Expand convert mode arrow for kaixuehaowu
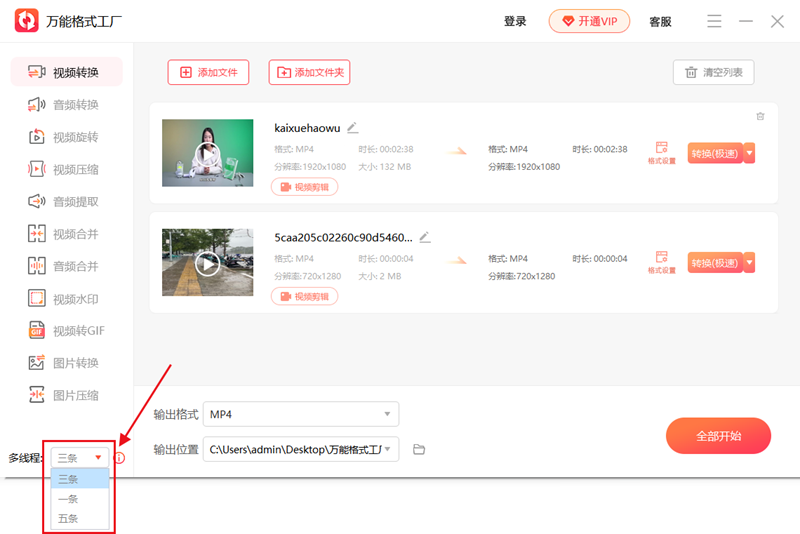 click(749, 153)
